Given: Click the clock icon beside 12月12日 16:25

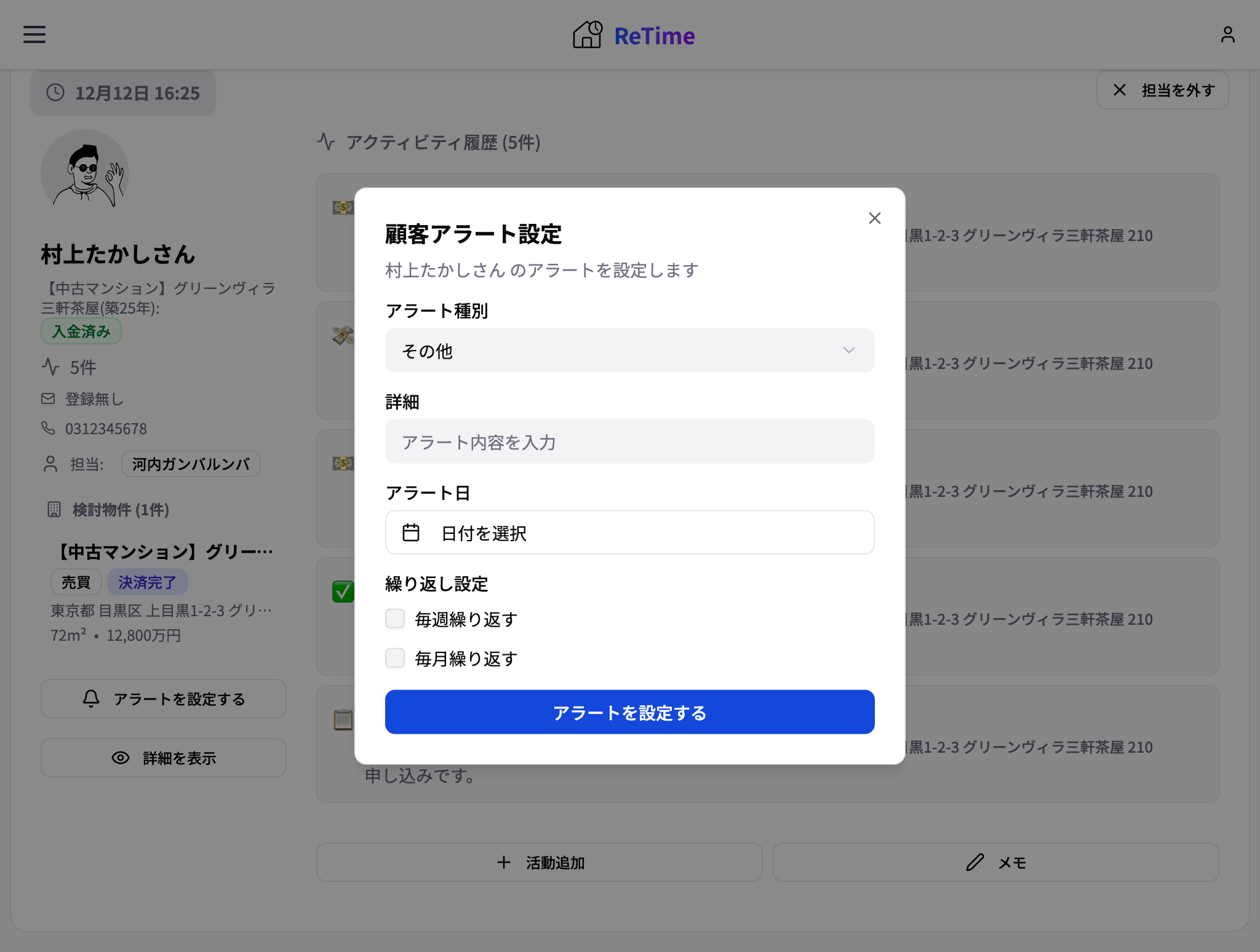Looking at the screenshot, I should (55, 92).
